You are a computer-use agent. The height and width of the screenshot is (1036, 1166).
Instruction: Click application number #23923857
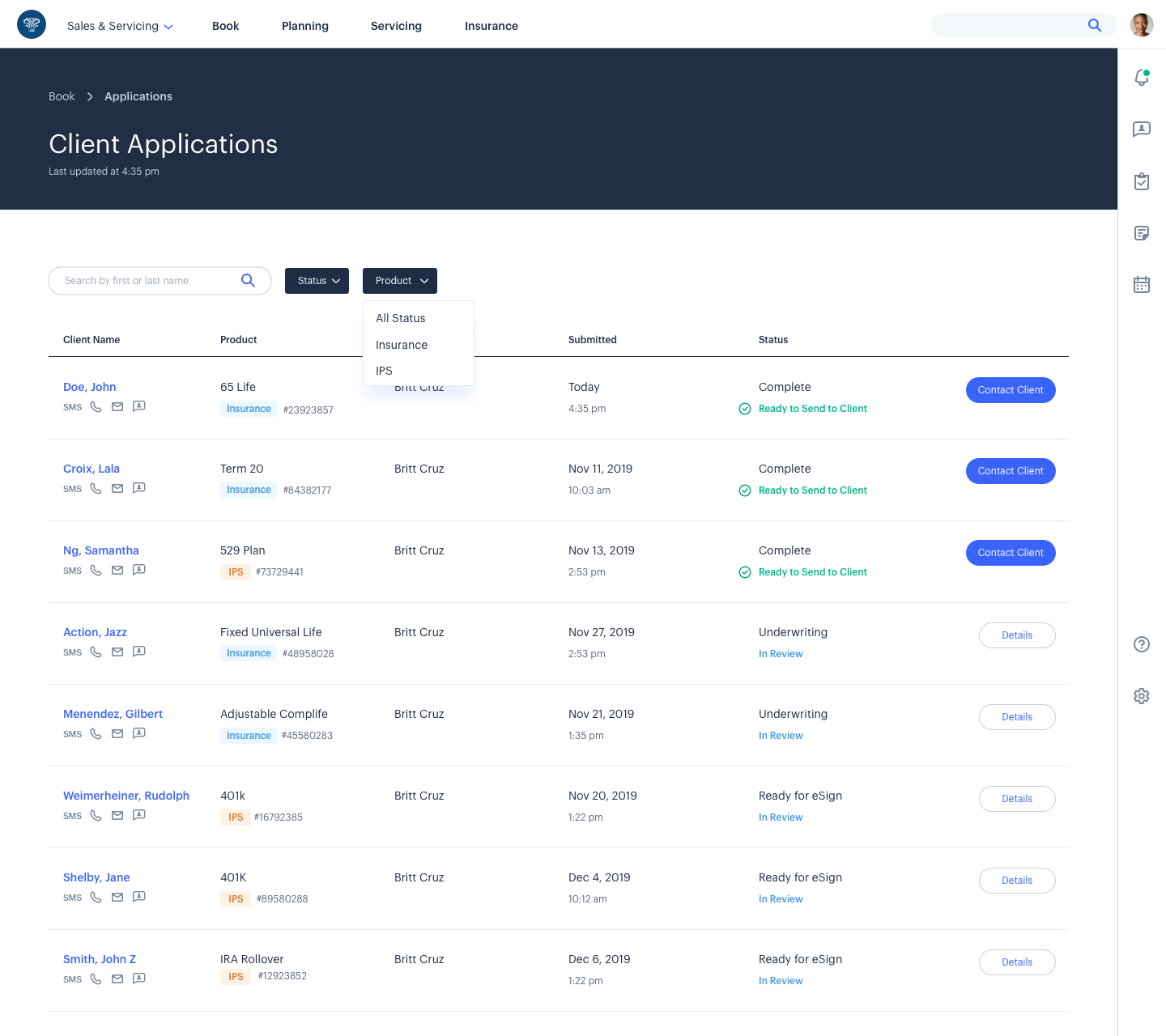(x=309, y=410)
